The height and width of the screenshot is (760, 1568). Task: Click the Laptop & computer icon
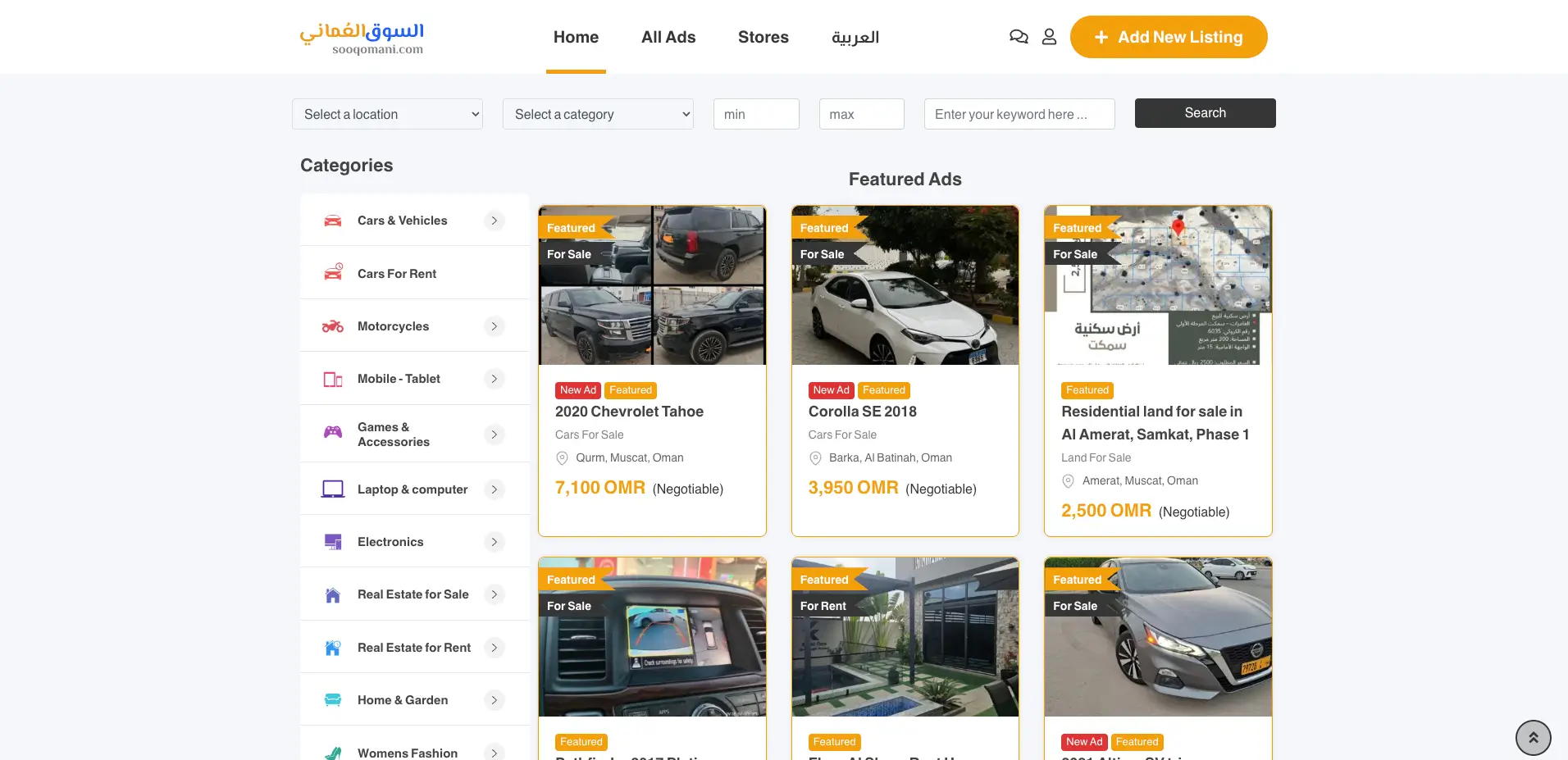click(x=332, y=489)
